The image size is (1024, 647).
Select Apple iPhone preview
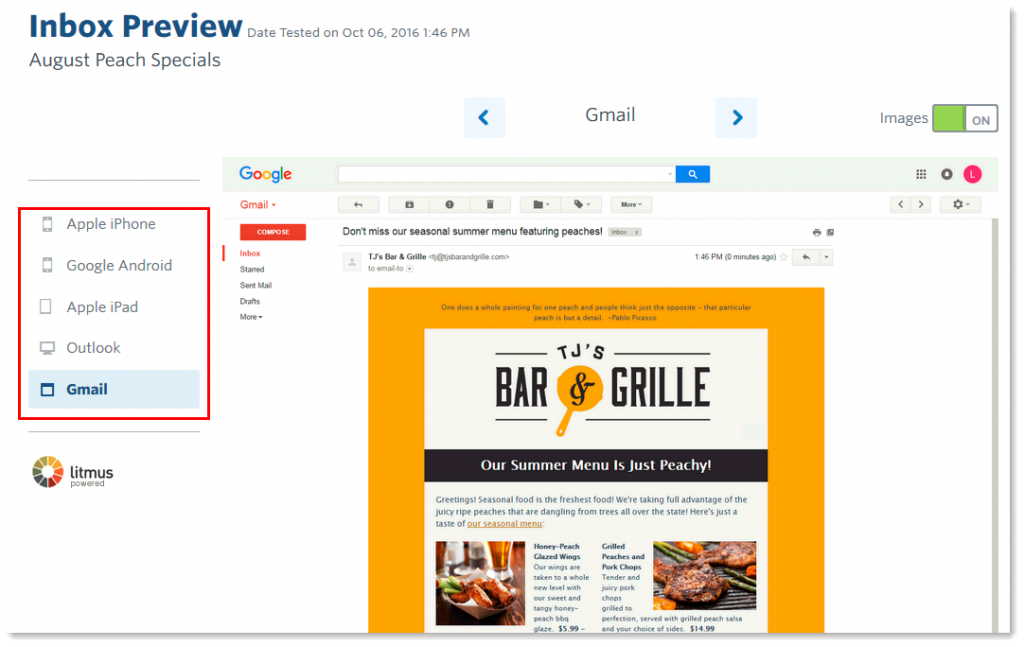click(x=114, y=224)
